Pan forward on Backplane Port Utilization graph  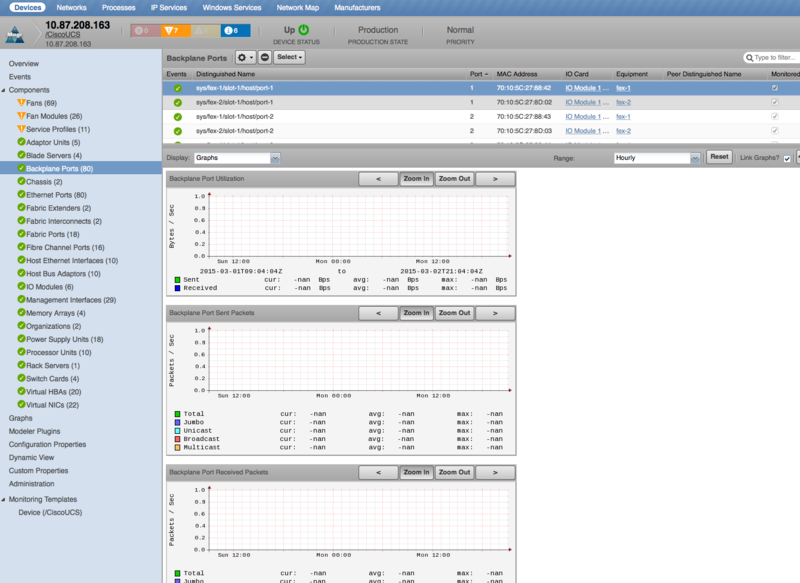tap(495, 179)
